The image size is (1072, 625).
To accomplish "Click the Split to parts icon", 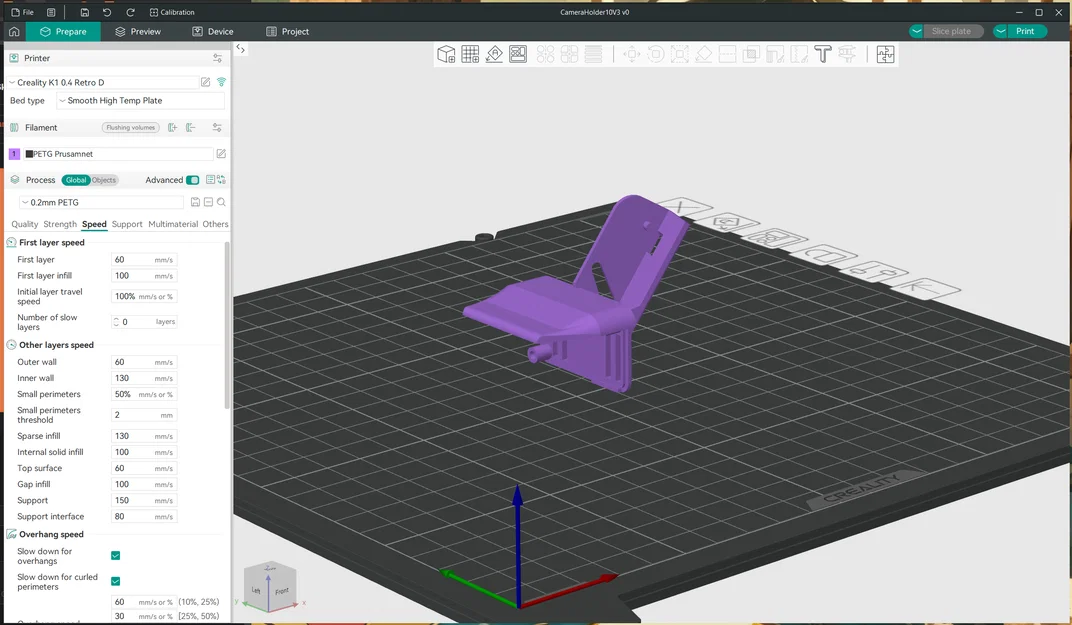I will click(x=570, y=54).
